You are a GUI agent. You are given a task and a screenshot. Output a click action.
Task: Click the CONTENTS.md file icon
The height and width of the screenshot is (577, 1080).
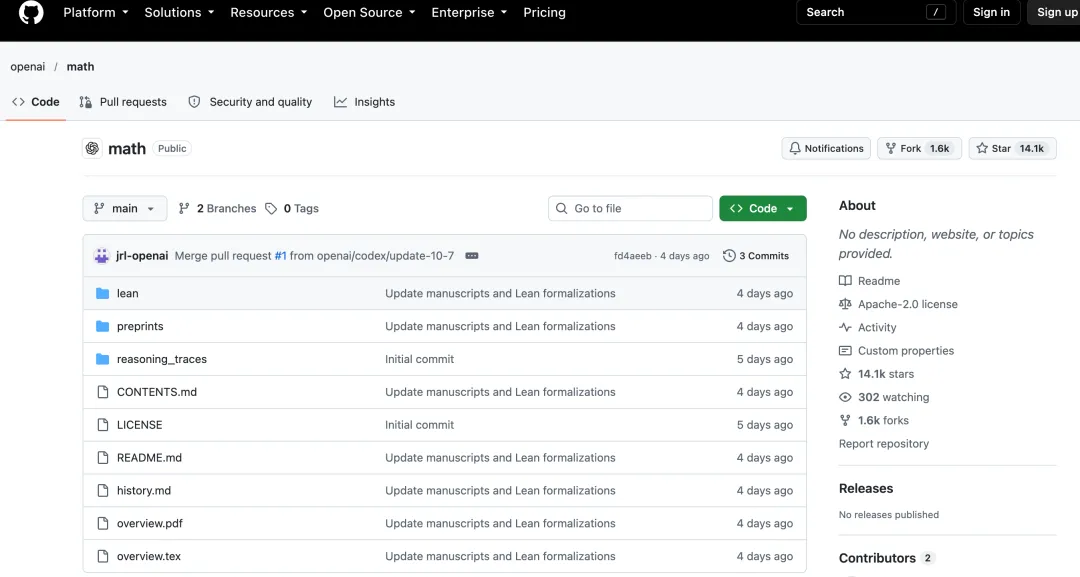[103, 392]
